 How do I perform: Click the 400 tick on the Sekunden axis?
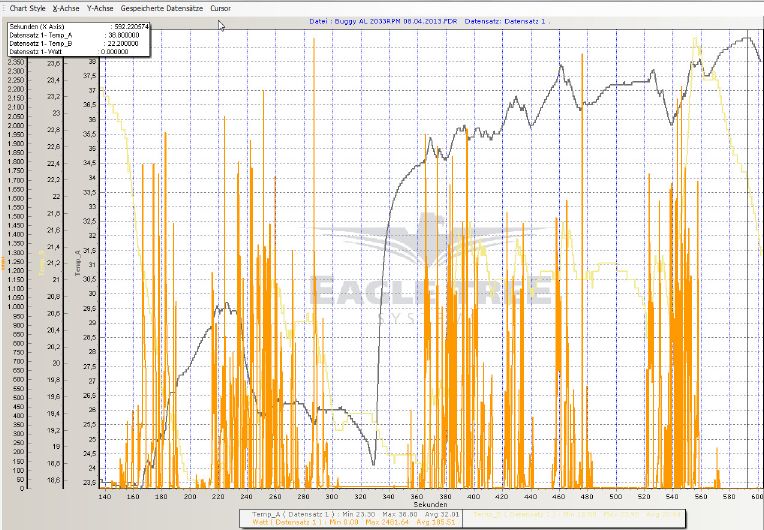[473, 496]
